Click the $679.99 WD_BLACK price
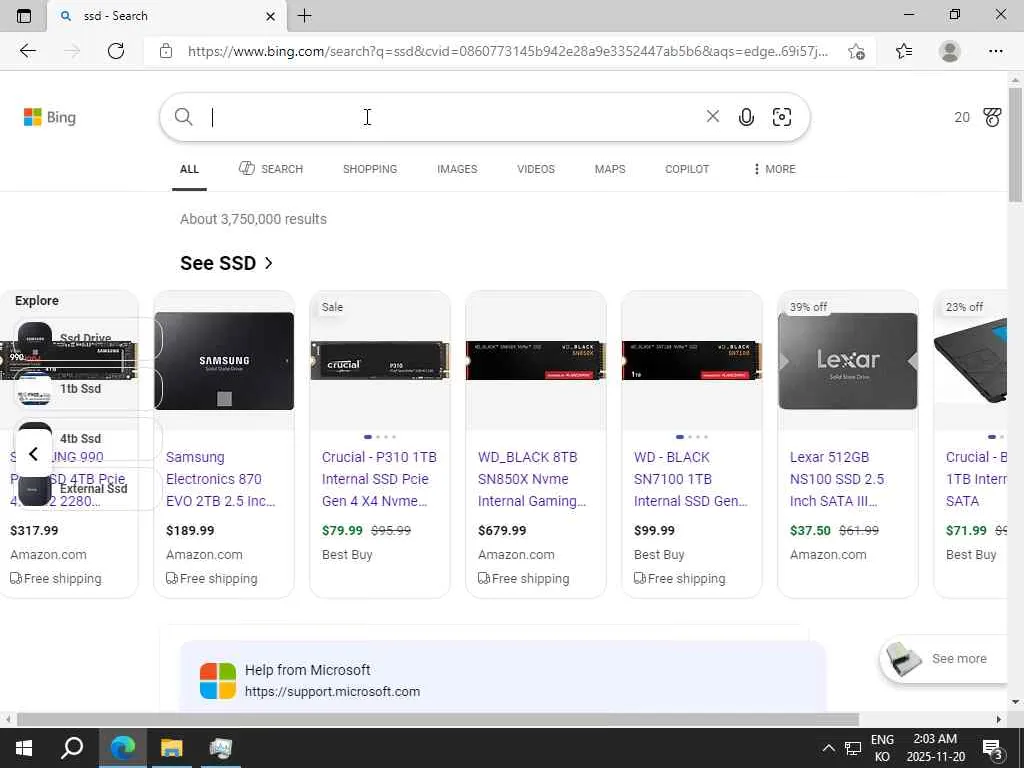This screenshot has width=1024, height=768. click(x=502, y=530)
